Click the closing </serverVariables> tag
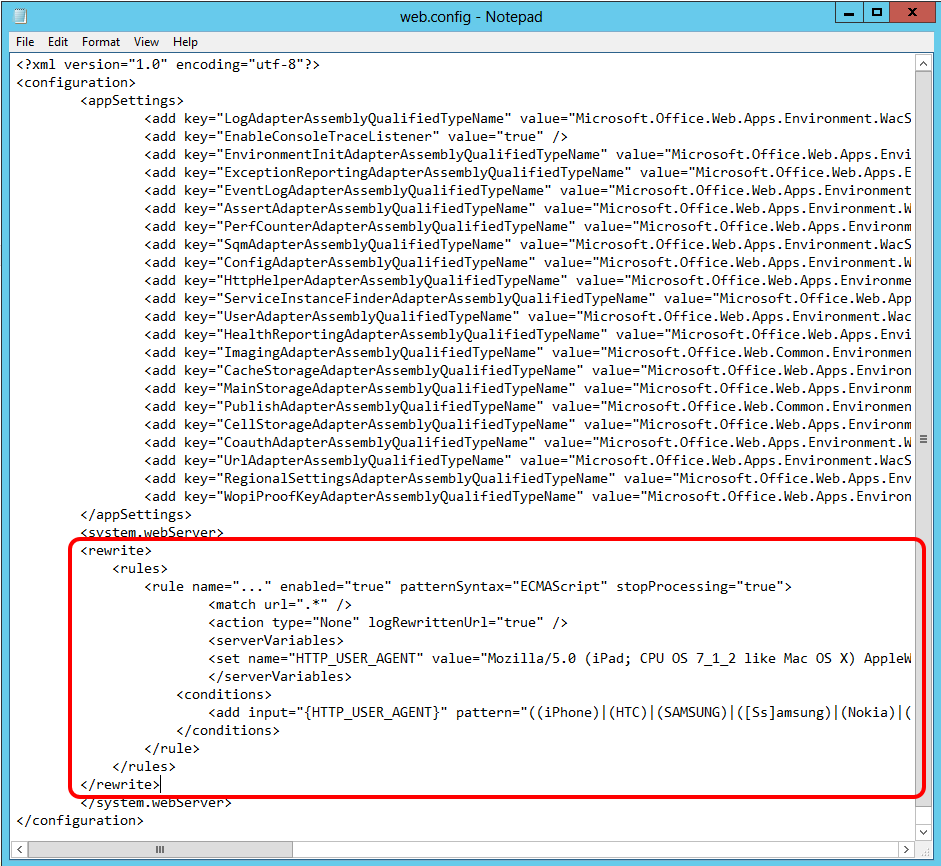Image resolution: width=941 pixels, height=866 pixels. point(280,676)
